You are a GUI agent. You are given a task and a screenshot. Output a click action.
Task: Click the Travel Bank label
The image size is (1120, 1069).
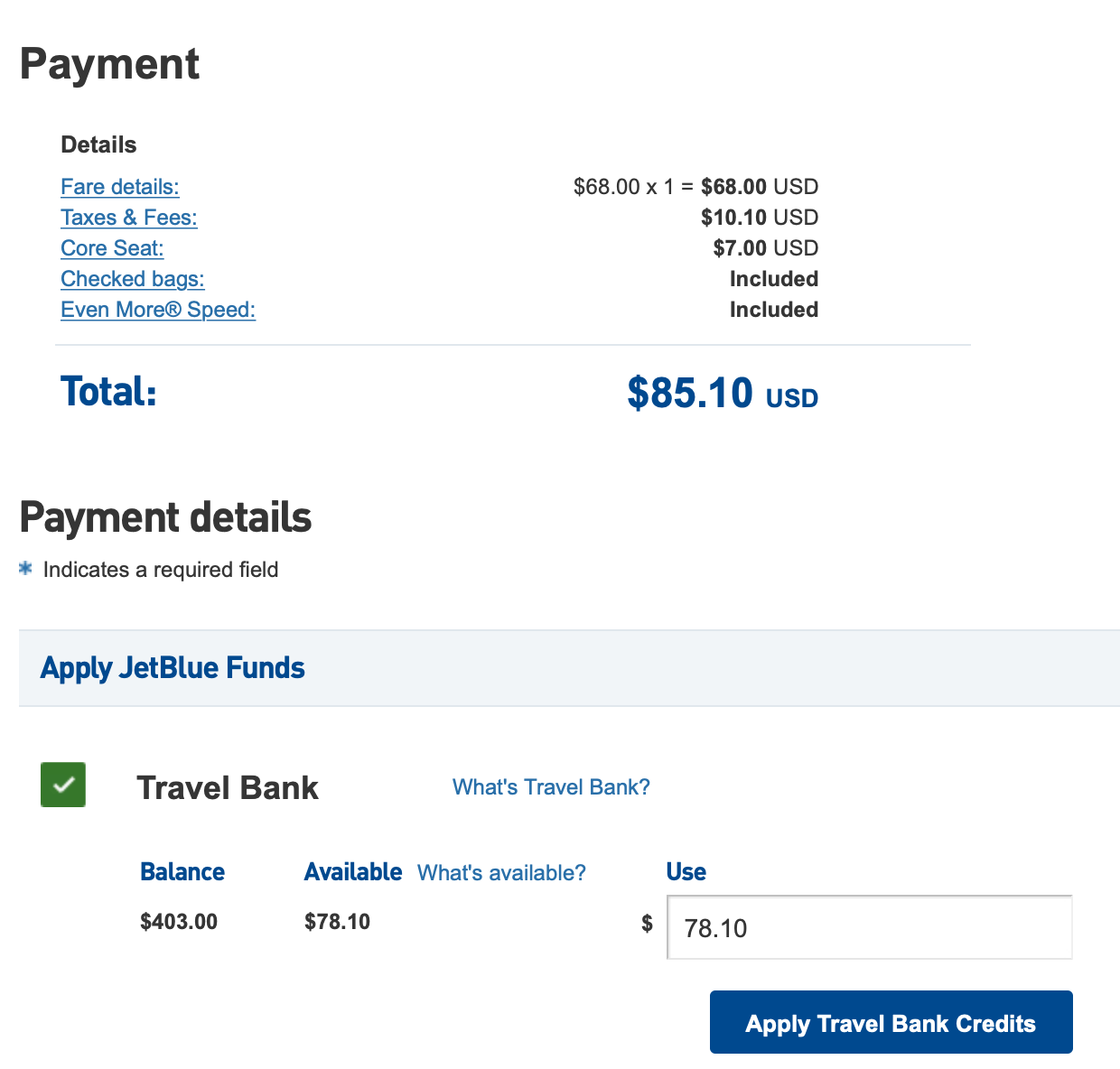pos(228,786)
